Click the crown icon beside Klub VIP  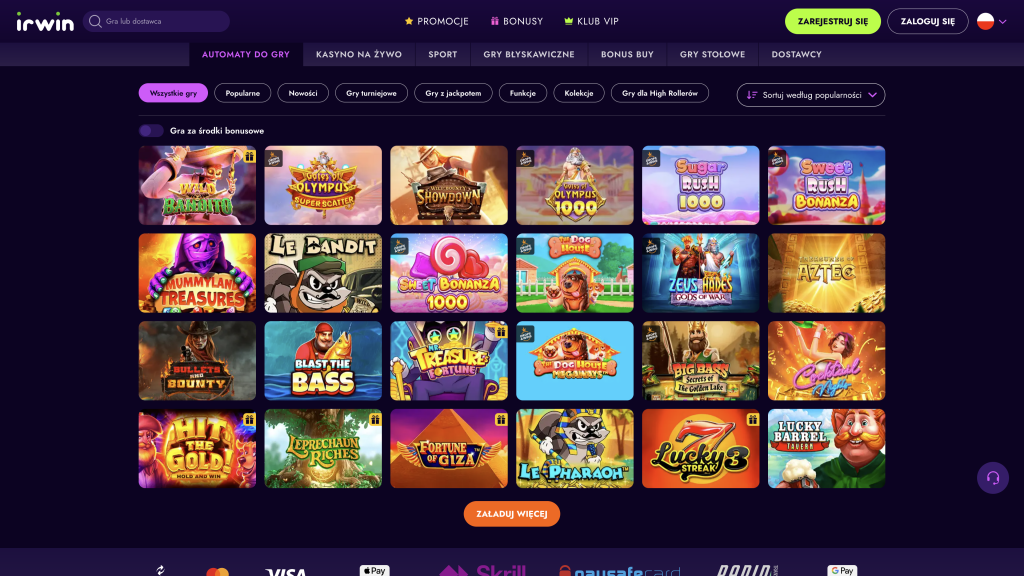point(568,22)
